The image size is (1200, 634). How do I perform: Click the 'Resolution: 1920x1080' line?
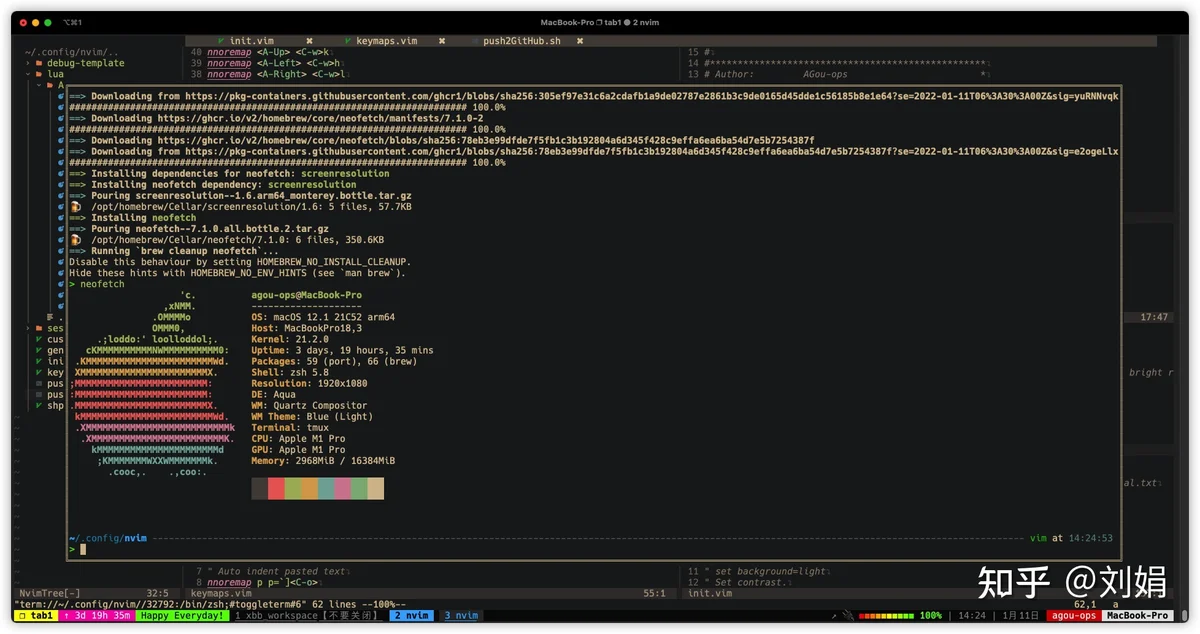[x=309, y=383]
